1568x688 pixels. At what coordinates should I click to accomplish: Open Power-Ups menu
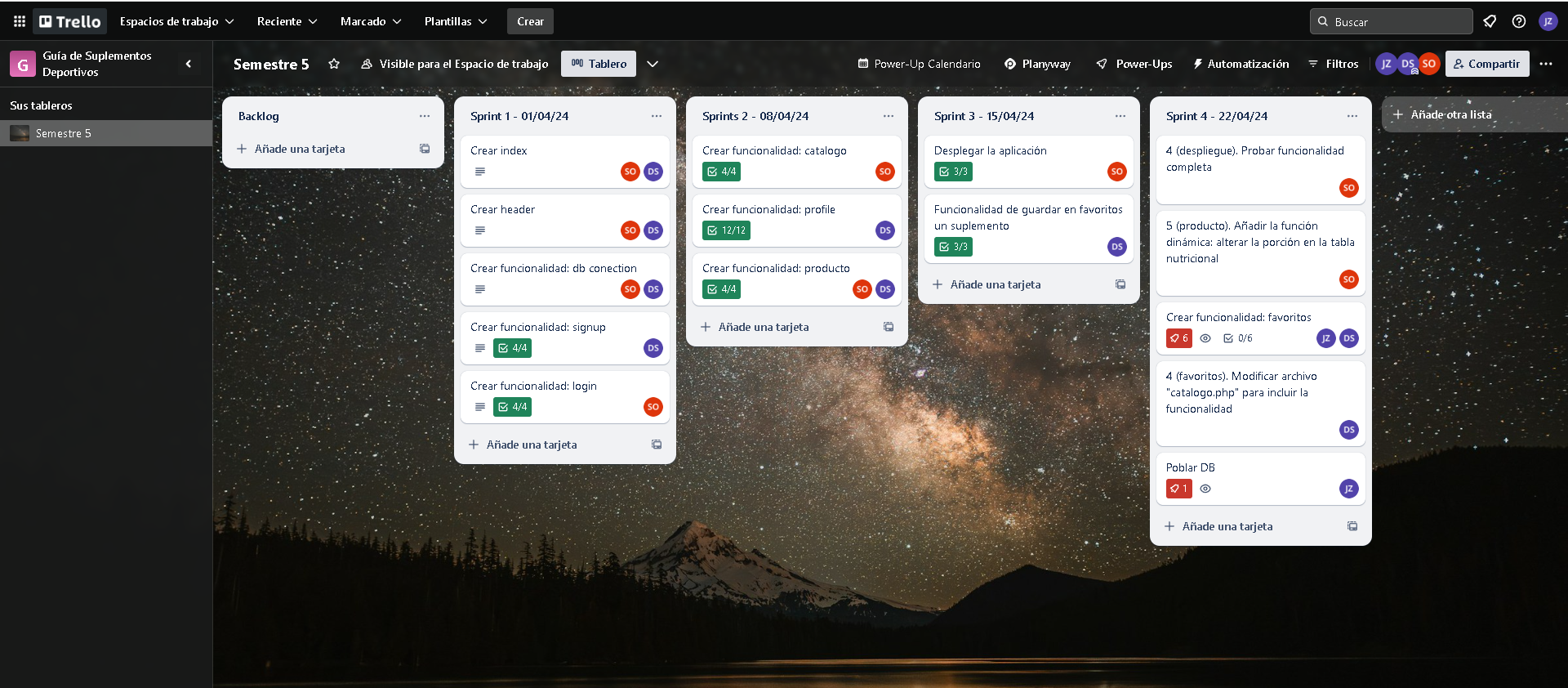(x=1134, y=64)
